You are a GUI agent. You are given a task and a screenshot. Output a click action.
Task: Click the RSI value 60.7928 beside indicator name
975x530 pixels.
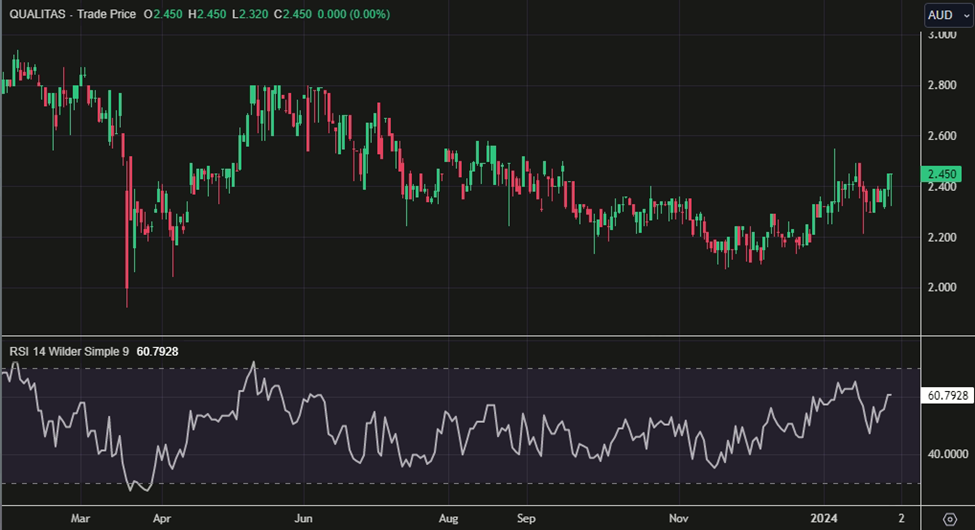tap(157, 351)
